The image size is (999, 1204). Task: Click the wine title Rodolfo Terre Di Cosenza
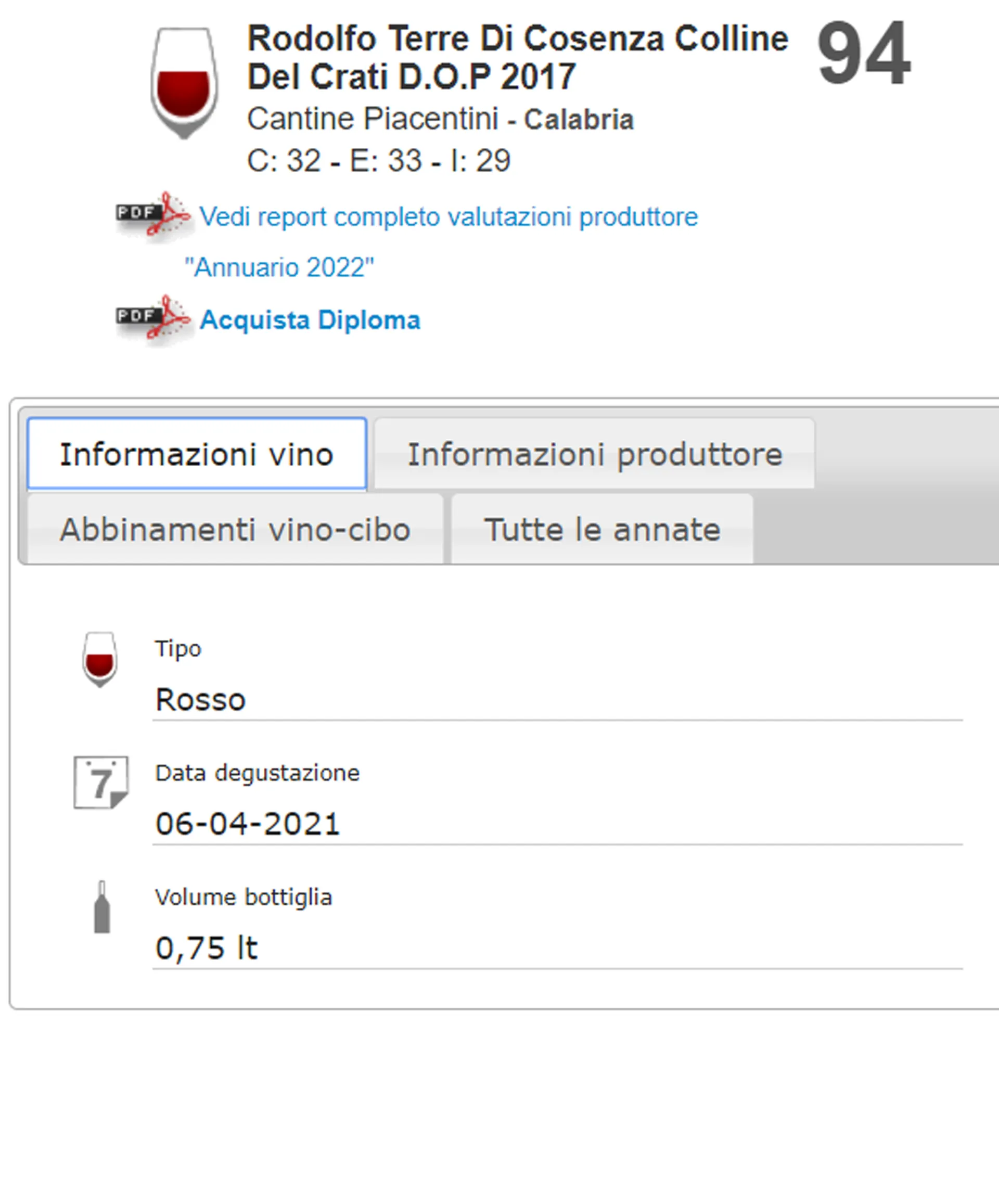(517, 57)
